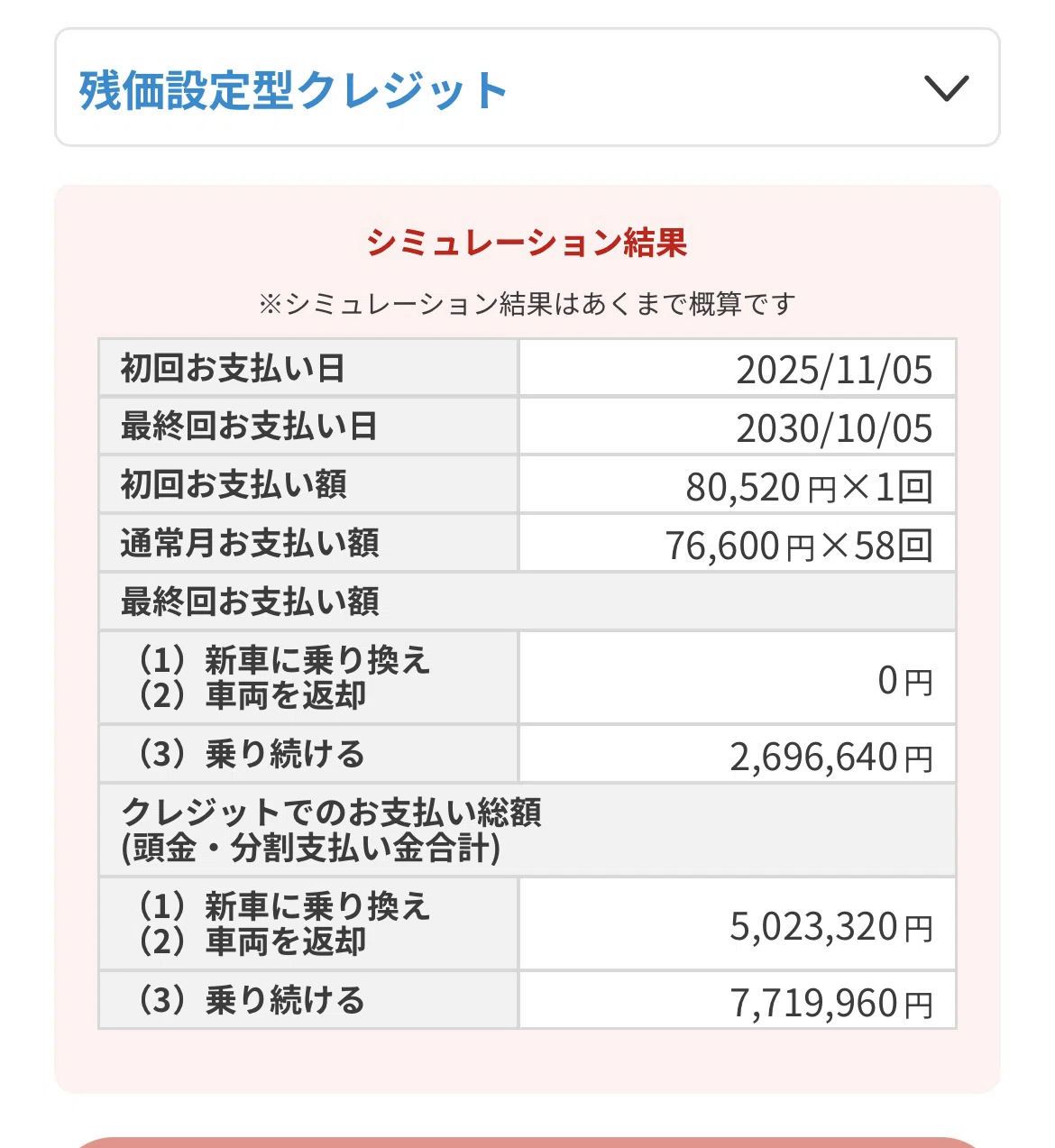This screenshot has width=1055, height=1148.
Task: Click the 最終回お支払い額 section header
Action: tap(527, 602)
